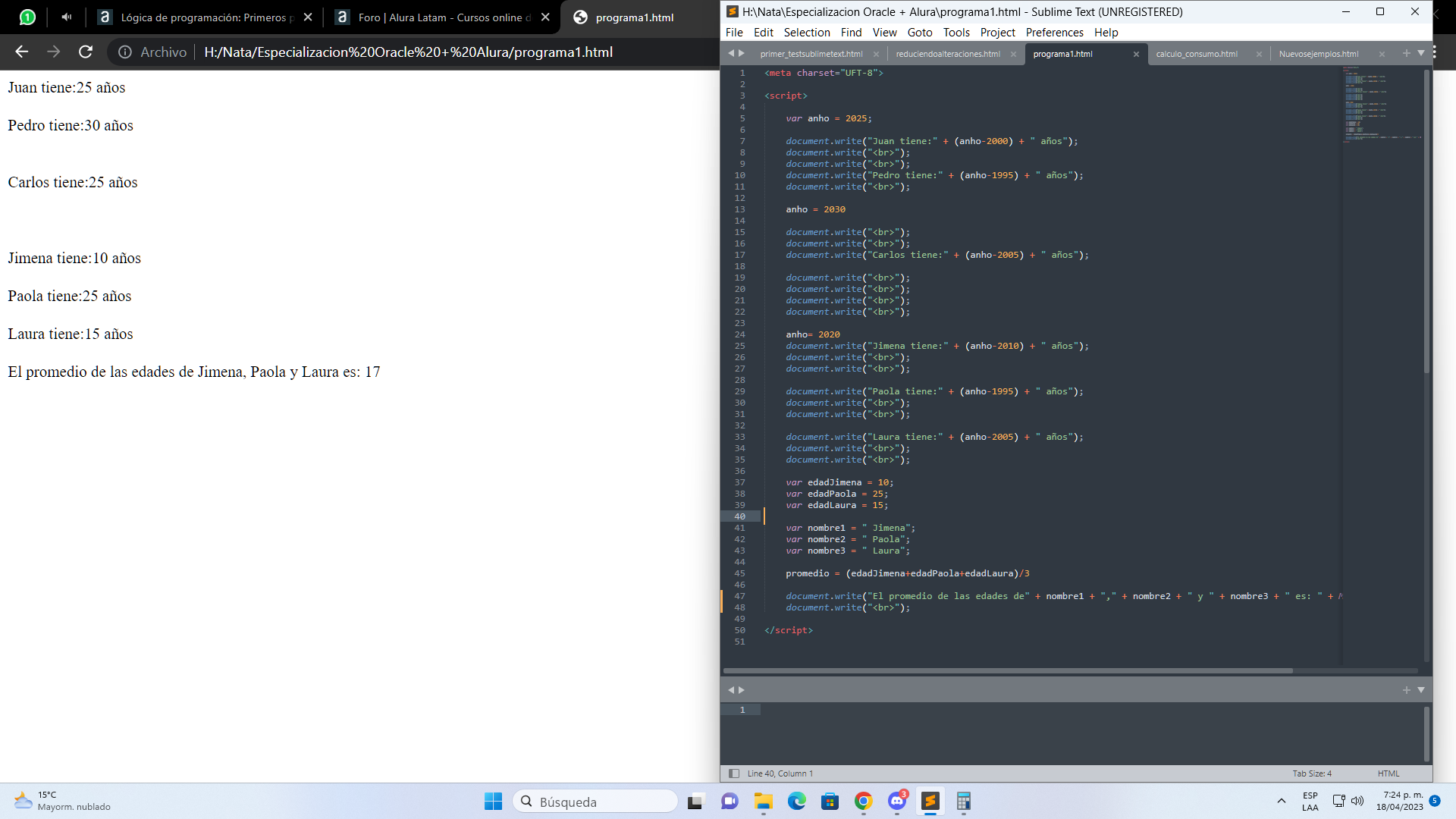The image size is (1456, 819).
Task: Close the programa1.html editor tab
Action: pyautogui.click(x=1136, y=54)
